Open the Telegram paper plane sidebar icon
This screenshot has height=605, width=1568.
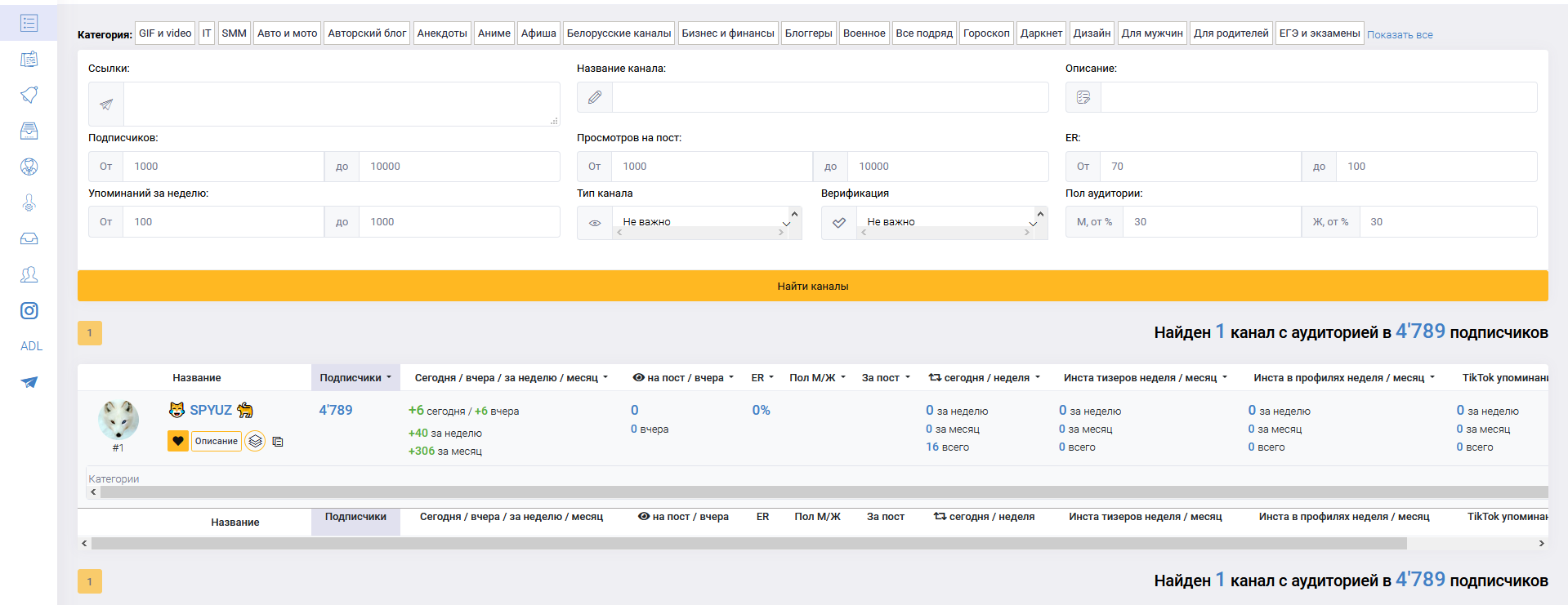pos(29,382)
